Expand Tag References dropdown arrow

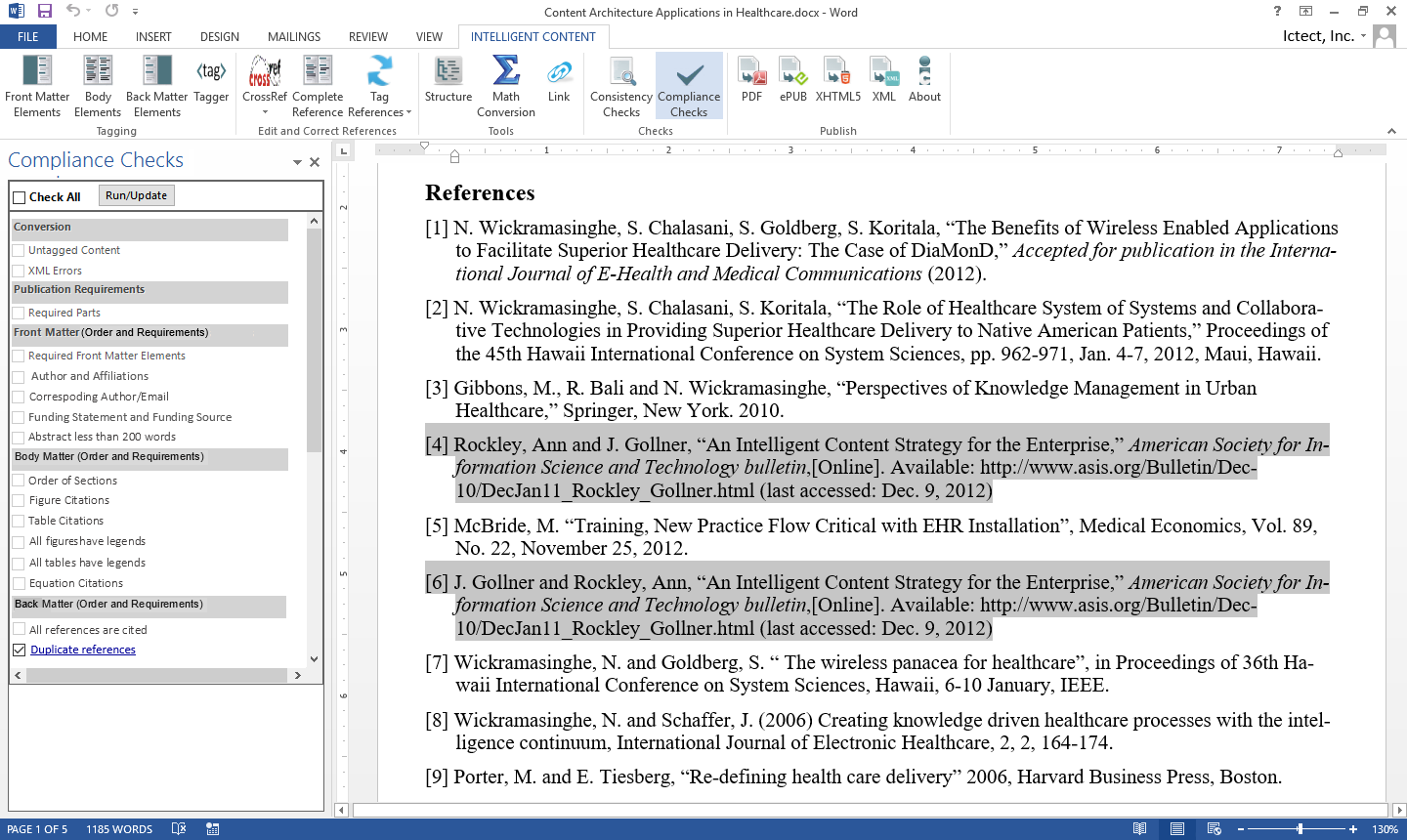pos(408,112)
